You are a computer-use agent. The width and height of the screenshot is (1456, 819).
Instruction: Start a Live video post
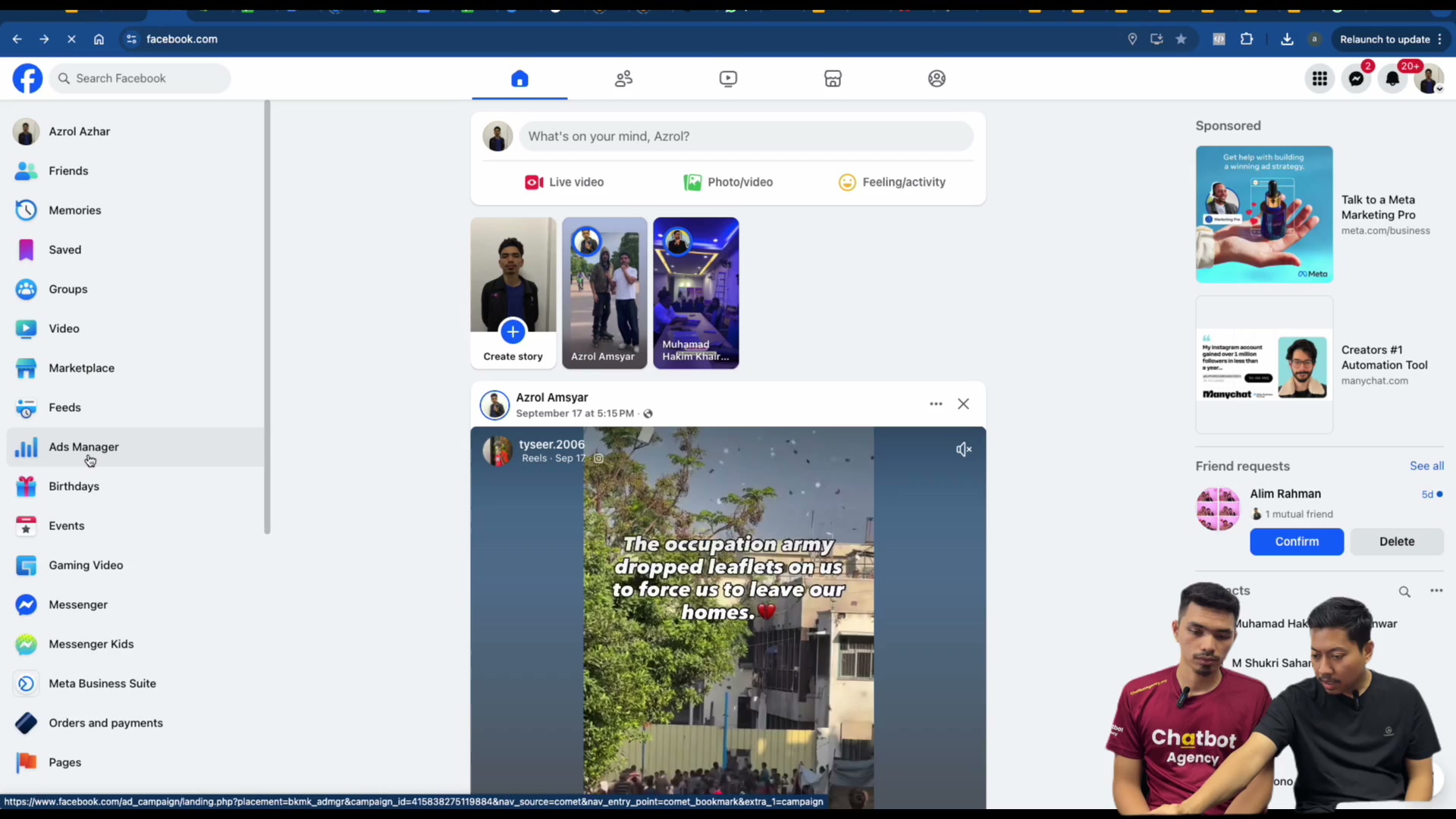(x=564, y=182)
